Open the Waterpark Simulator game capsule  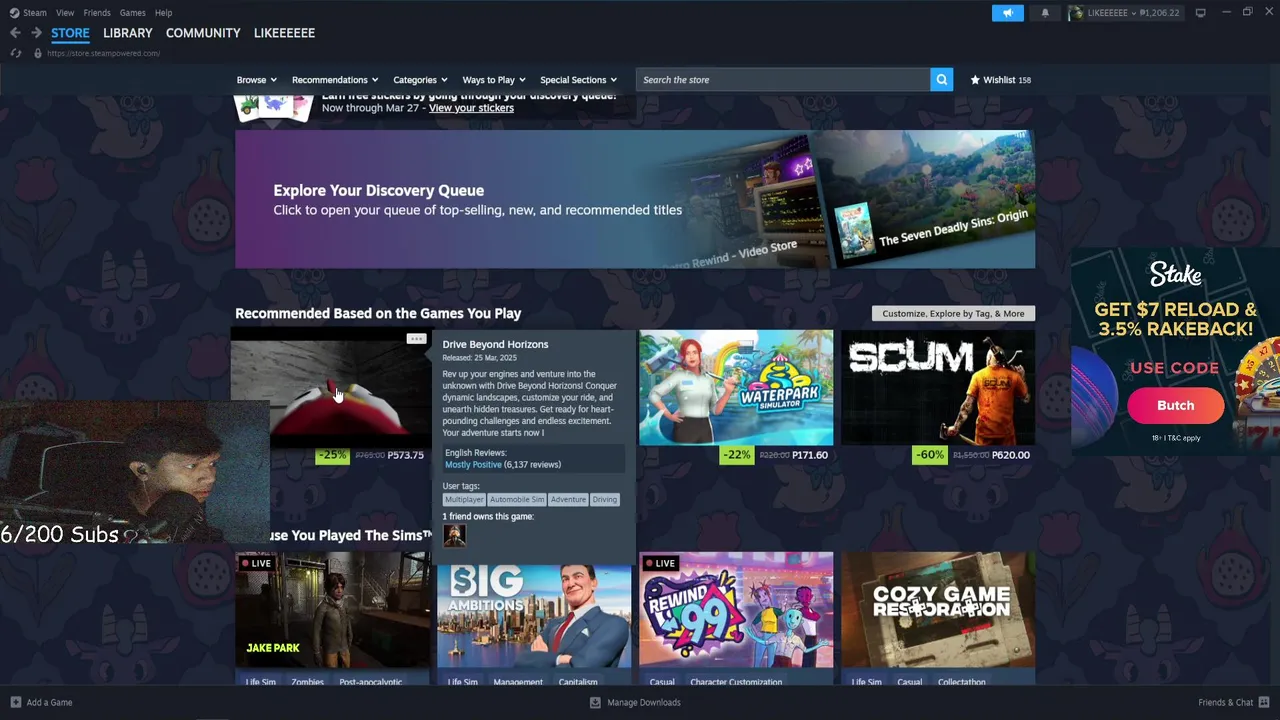point(736,387)
